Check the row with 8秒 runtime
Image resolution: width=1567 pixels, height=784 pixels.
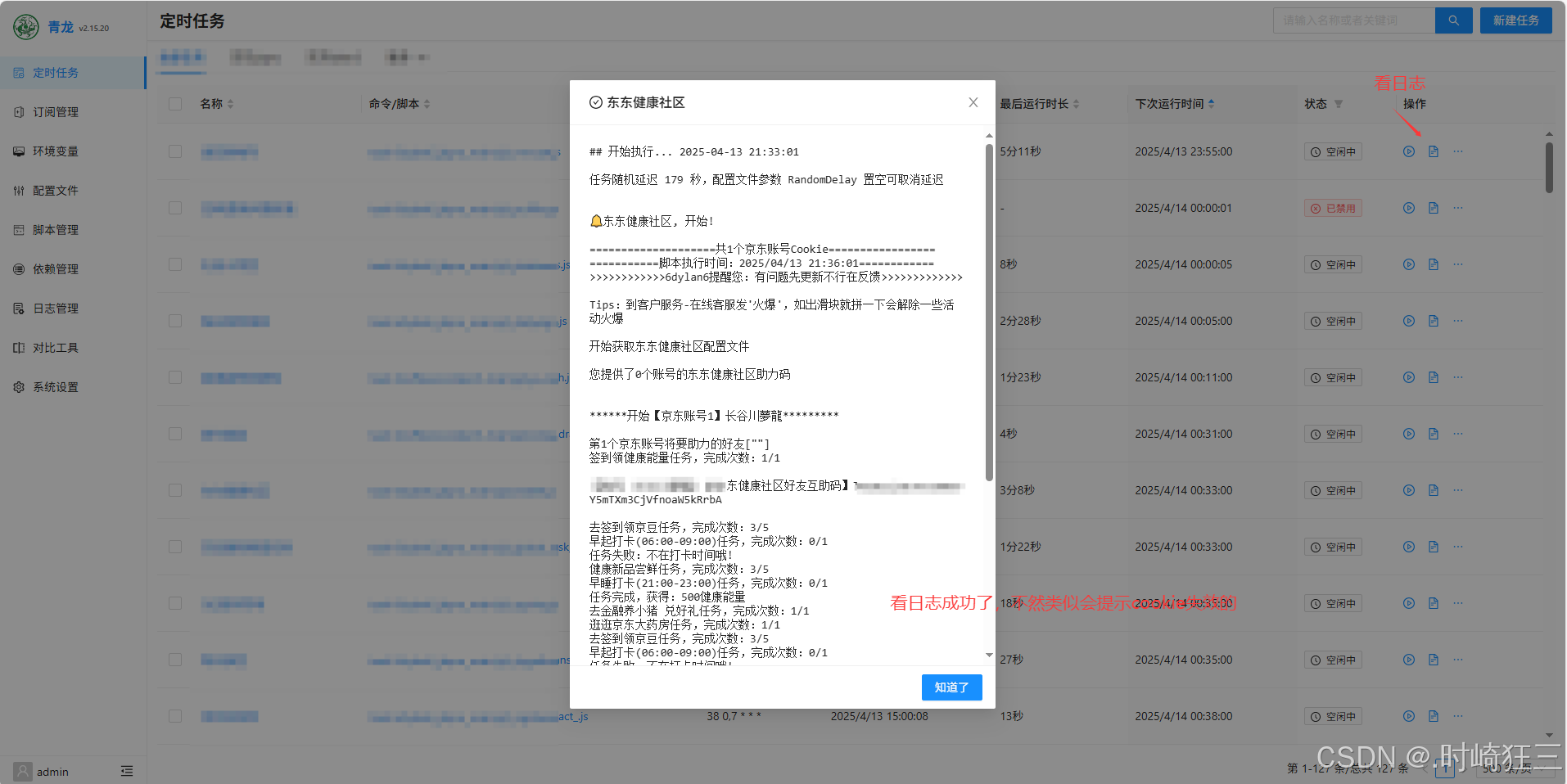click(x=175, y=264)
